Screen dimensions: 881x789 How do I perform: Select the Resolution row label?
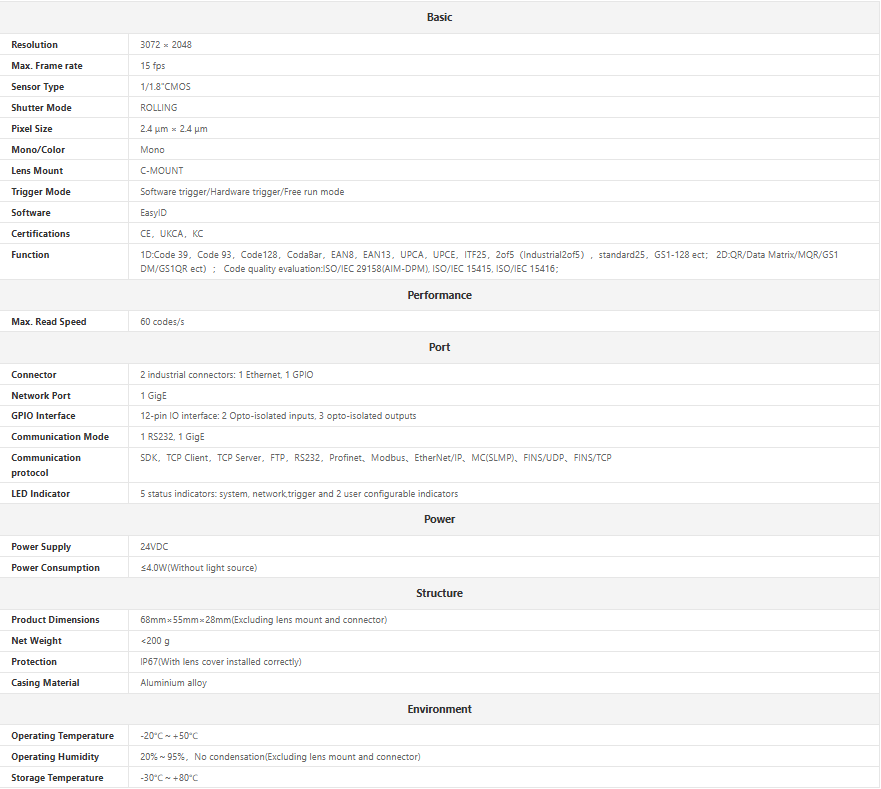click(x=35, y=45)
